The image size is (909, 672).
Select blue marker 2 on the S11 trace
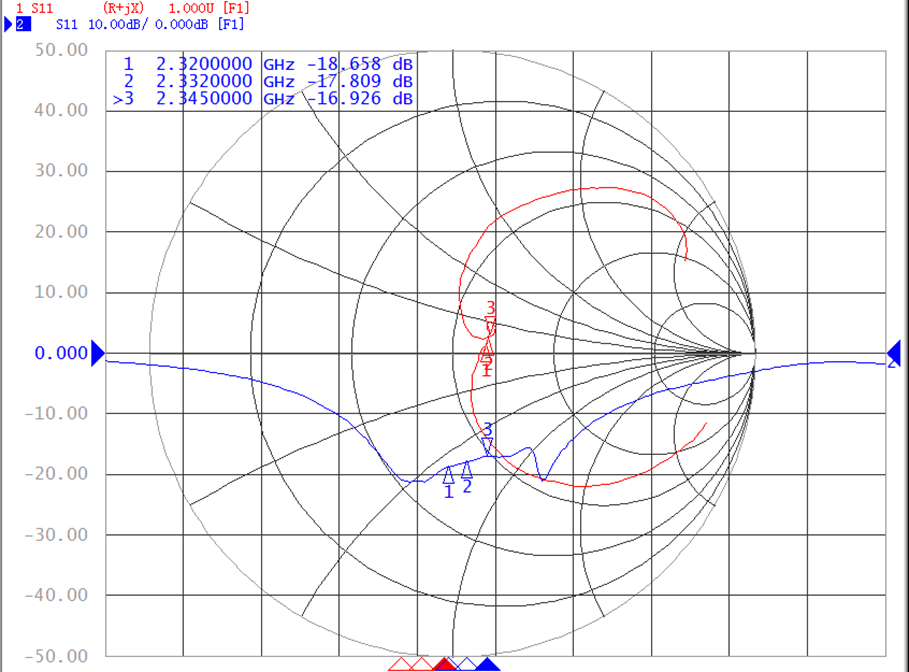(x=467, y=470)
